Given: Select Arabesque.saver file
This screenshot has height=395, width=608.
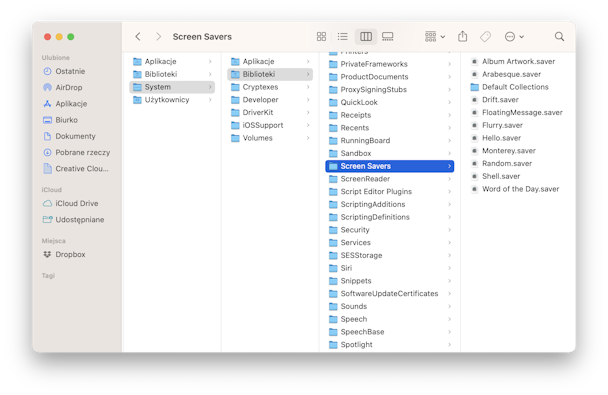Looking at the screenshot, I should 506,74.
